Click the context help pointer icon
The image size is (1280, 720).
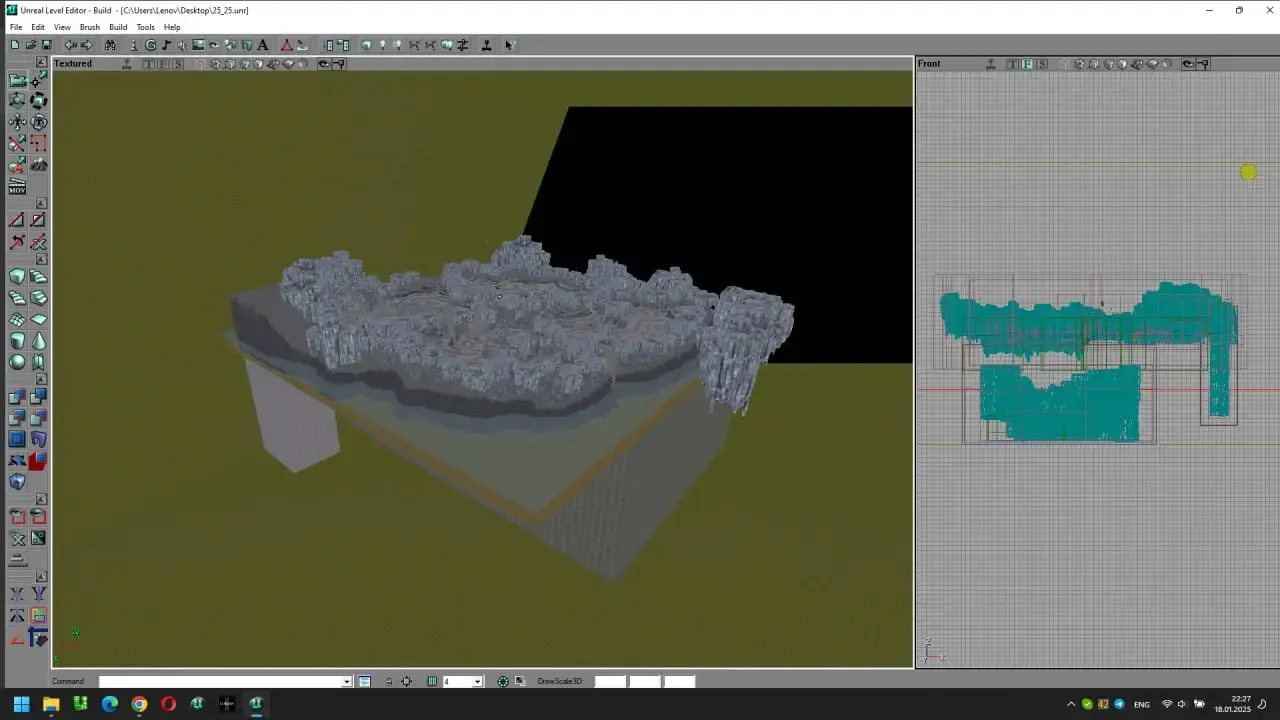[509, 45]
